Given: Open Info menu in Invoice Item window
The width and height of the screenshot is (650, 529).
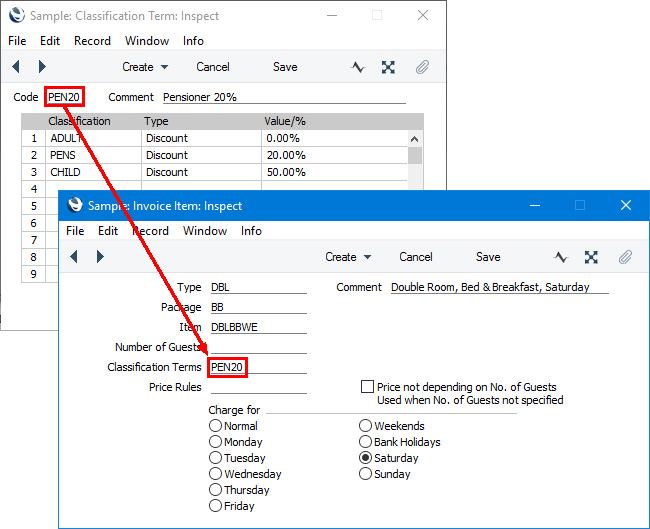Looking at the screenshot, I should (x=251, y=231).
